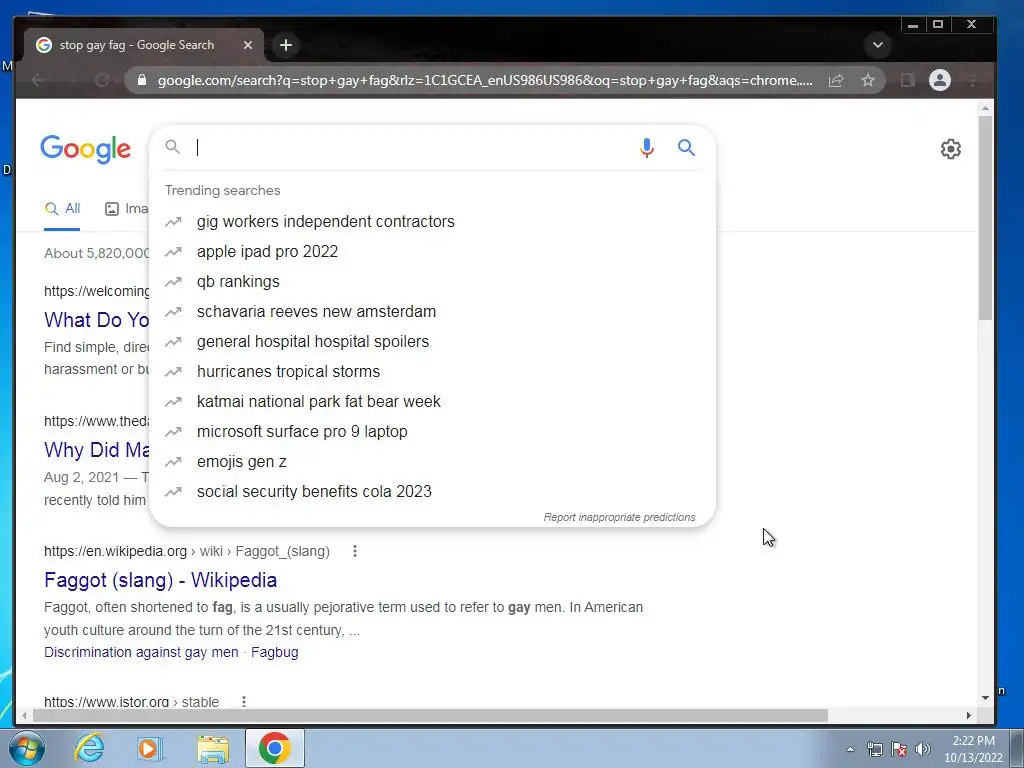Open the Chrome three-dot menu

point(973,80)
